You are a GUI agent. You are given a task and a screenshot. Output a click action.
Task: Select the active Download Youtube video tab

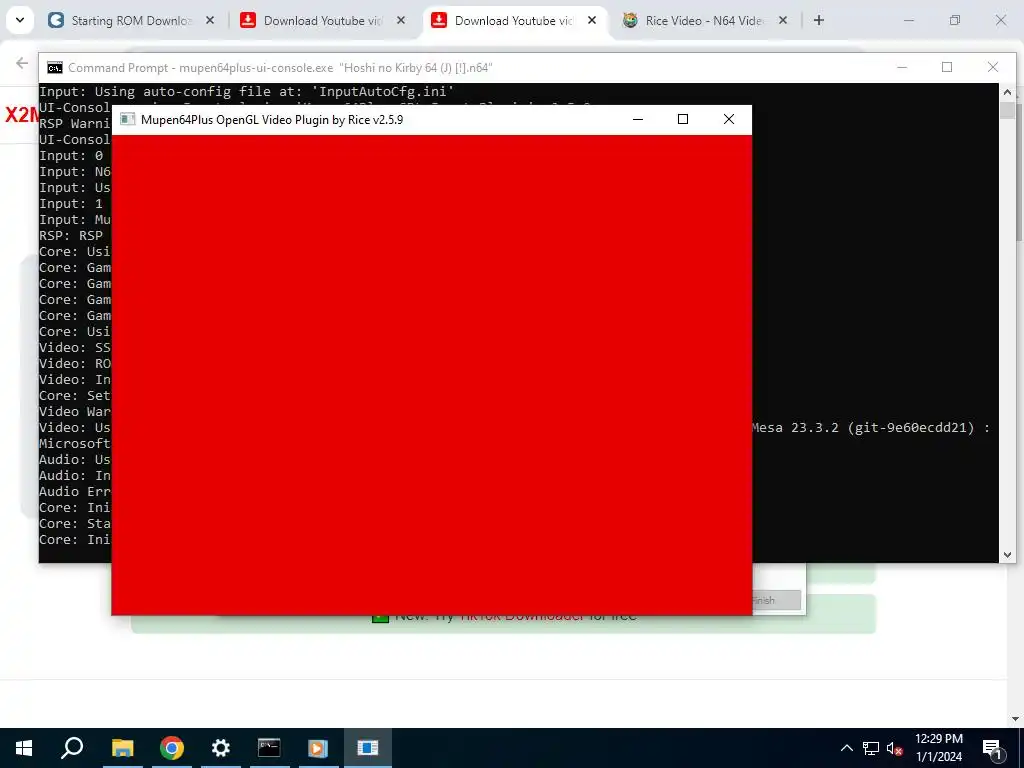click(x=513, y=20)
